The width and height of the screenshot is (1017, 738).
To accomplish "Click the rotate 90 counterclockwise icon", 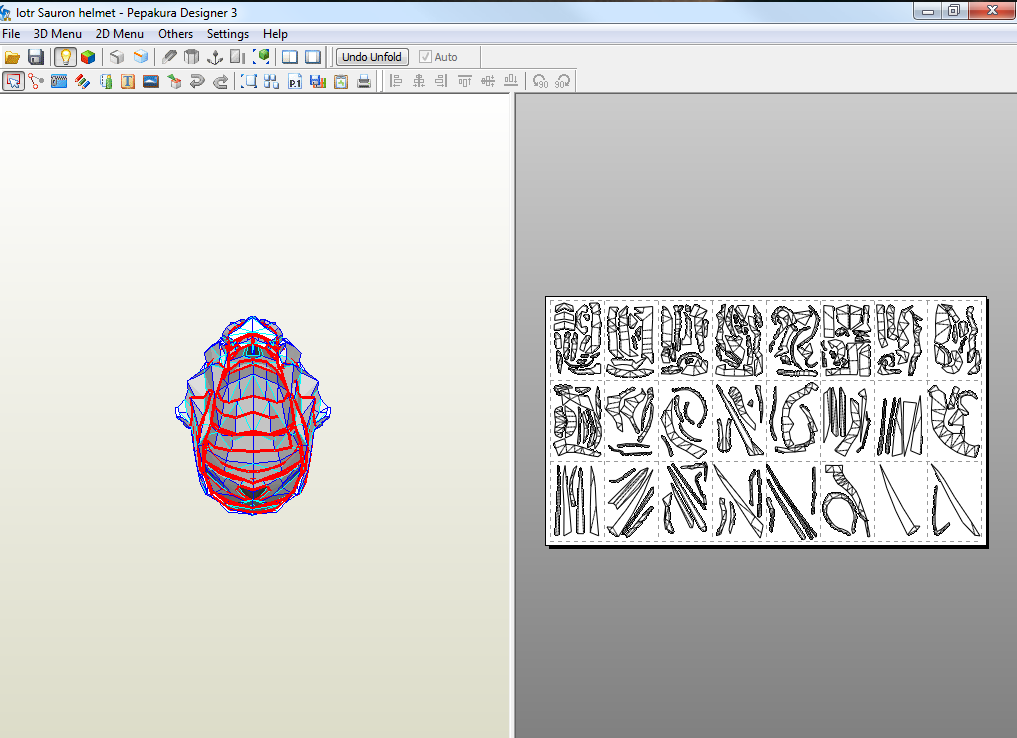I will point(540,81).
